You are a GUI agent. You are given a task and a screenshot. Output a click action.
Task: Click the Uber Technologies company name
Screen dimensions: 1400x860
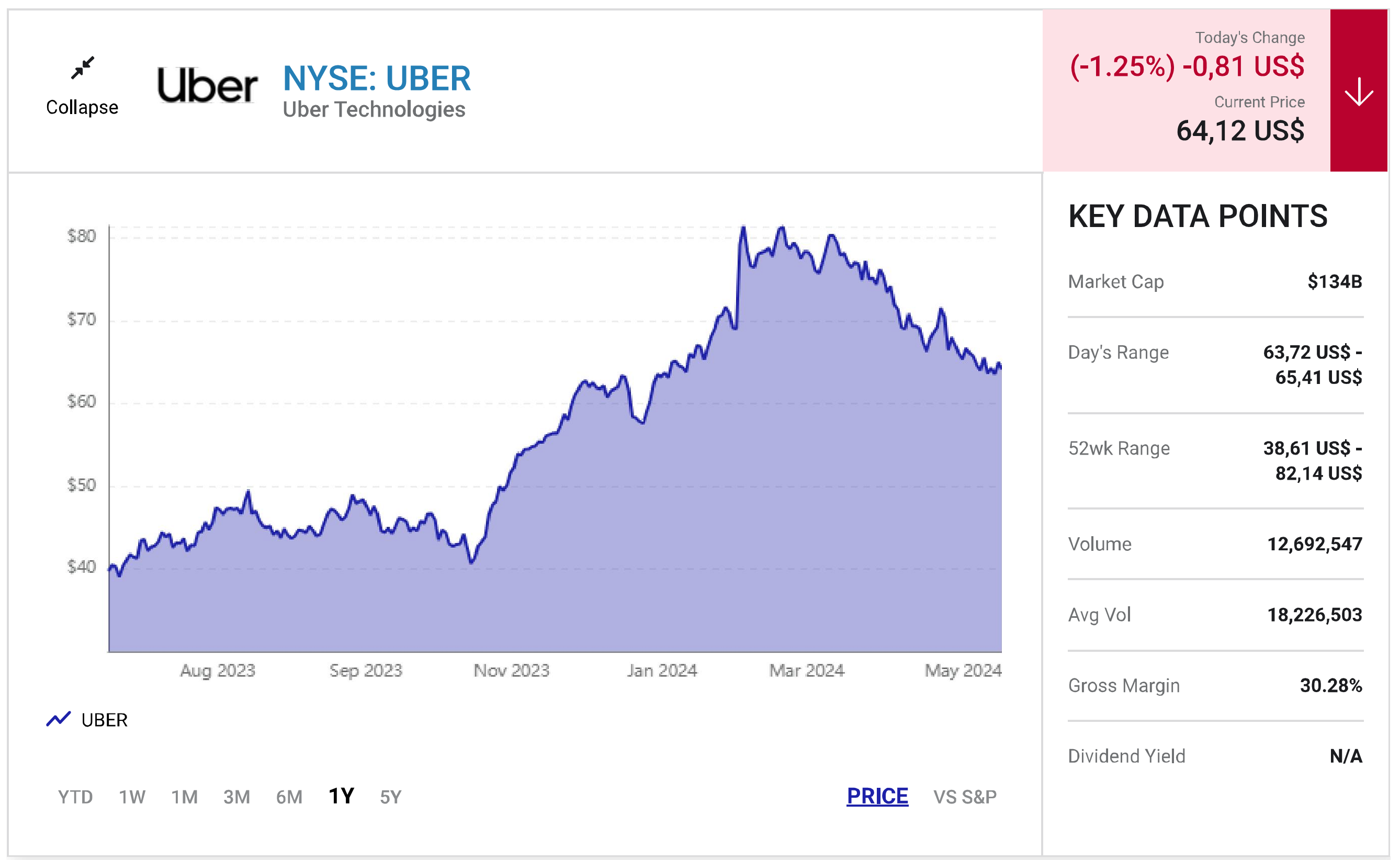click(374, 109)
